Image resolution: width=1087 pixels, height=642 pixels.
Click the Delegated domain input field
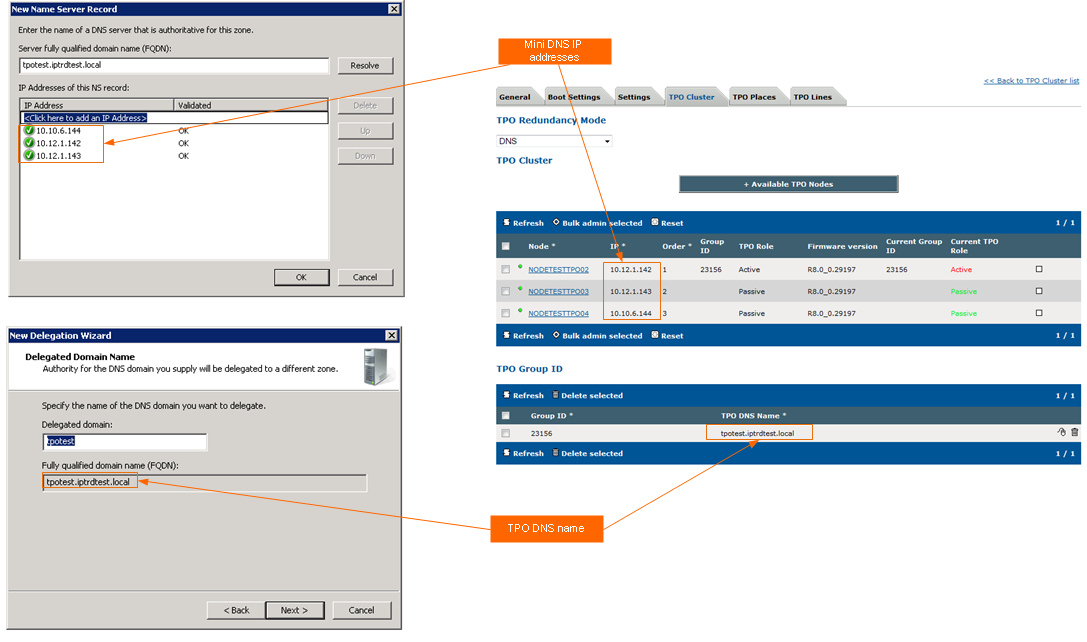(125, 442)
